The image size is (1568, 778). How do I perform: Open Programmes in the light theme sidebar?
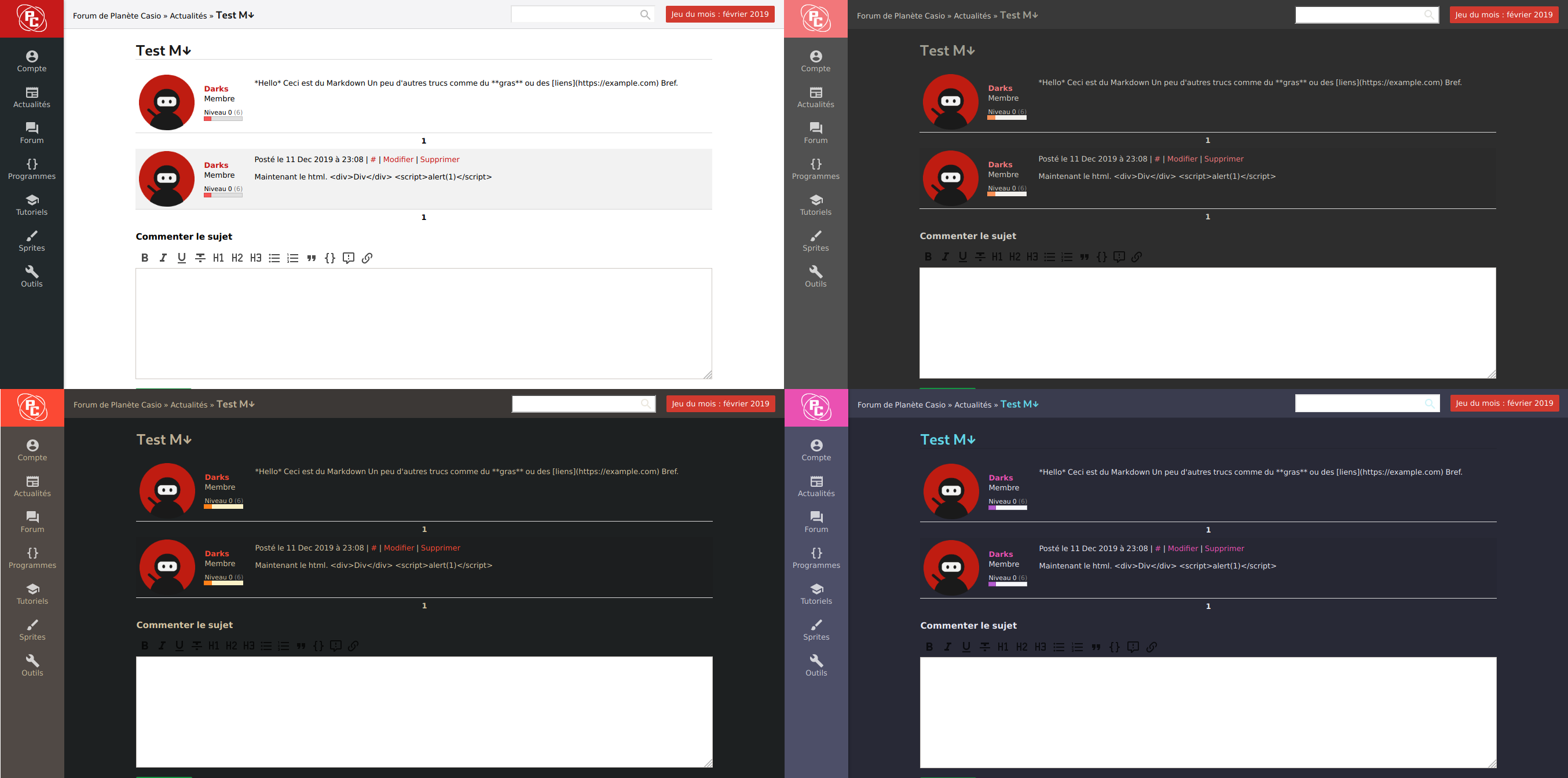32,169
